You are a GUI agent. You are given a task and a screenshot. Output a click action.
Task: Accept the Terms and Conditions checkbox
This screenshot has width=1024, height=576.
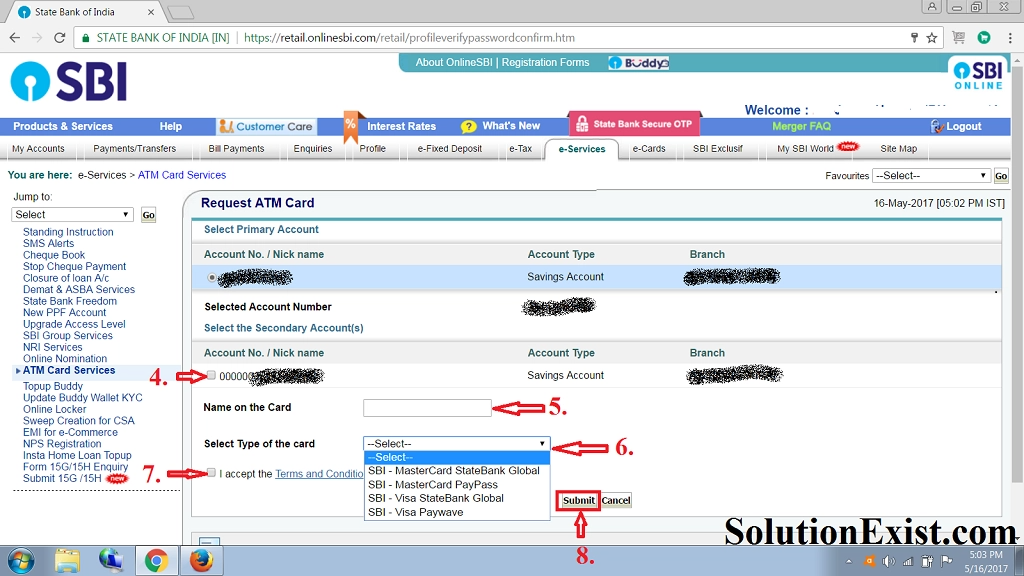[x=211, y=472]
